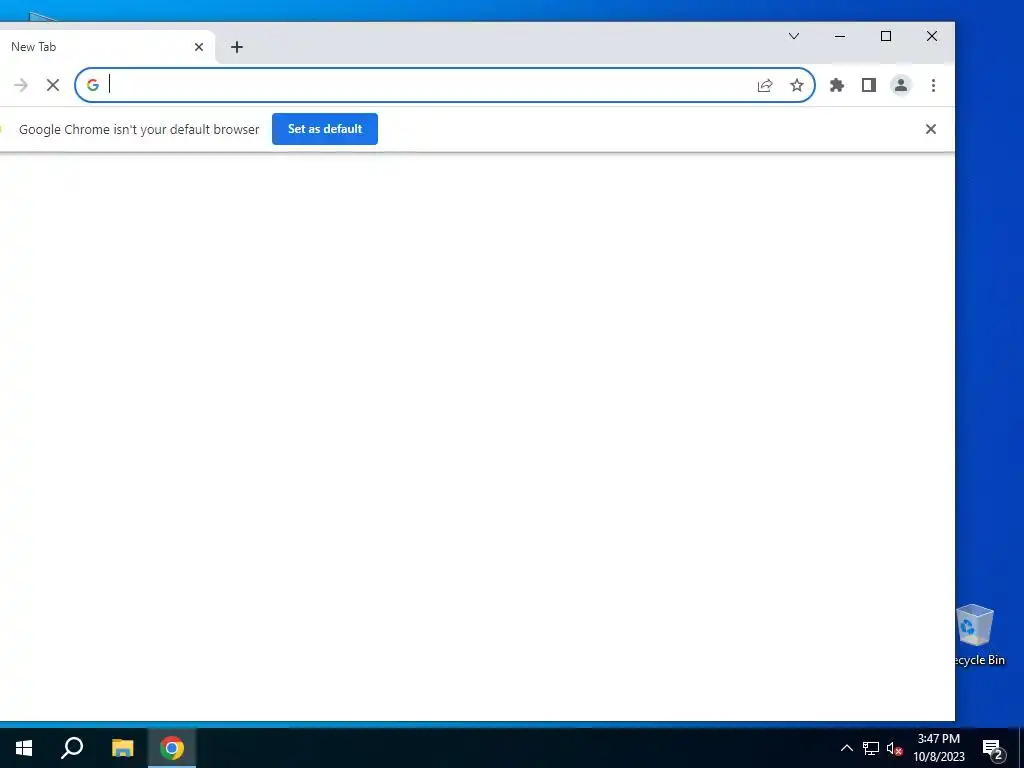Click the forward navigation arrow

click(21, 85)
